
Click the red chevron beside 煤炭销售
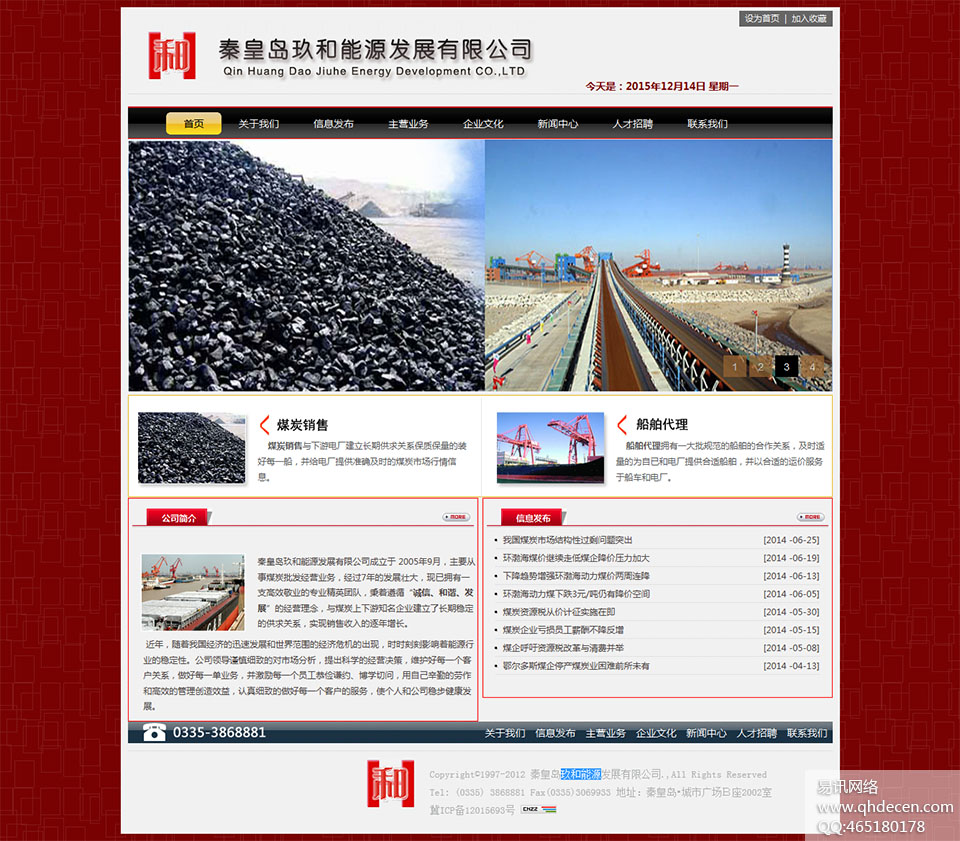tap(265, 424)
